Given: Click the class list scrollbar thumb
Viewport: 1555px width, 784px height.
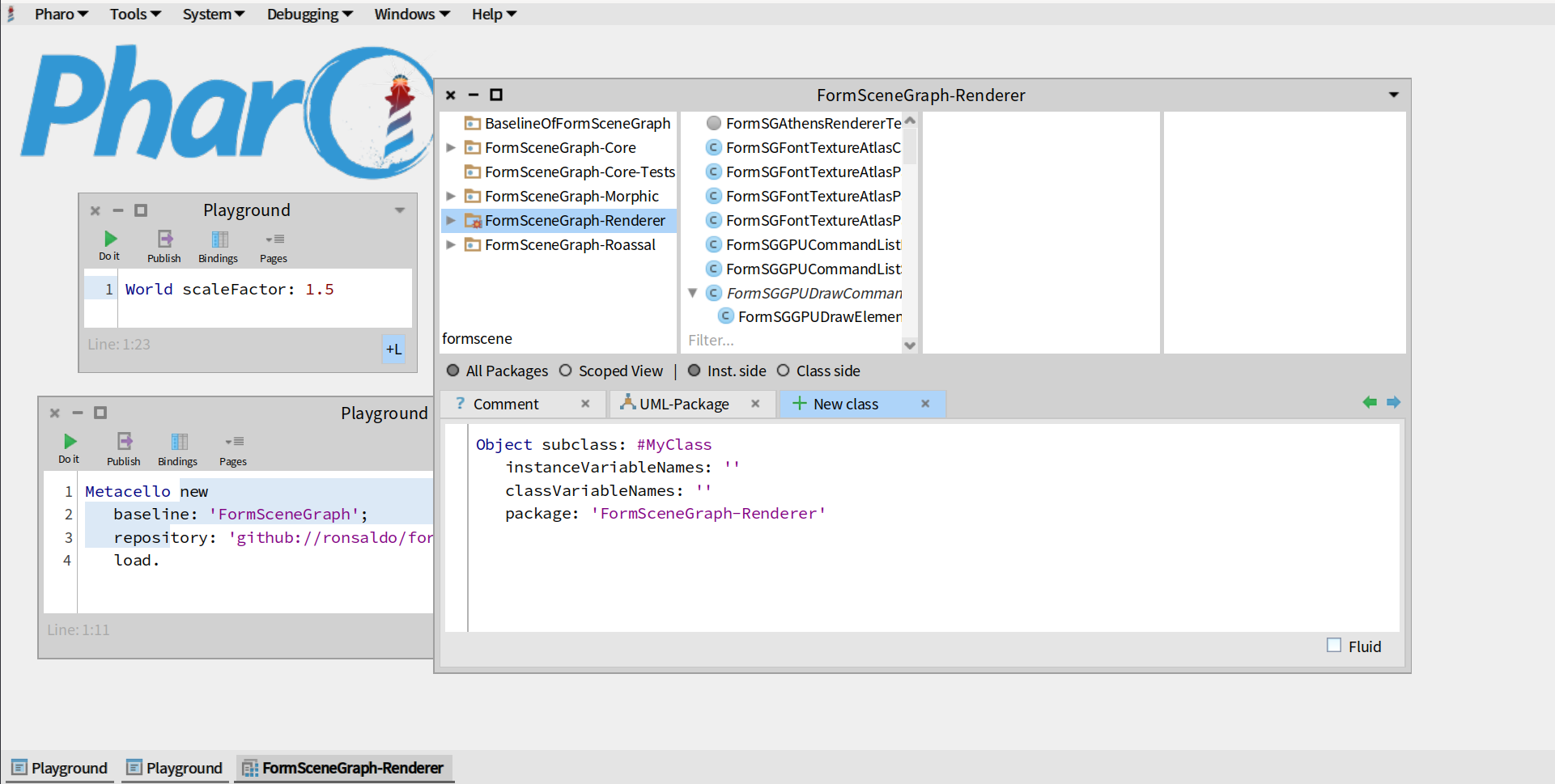Looking at the screenshot, I should [910, 146].
